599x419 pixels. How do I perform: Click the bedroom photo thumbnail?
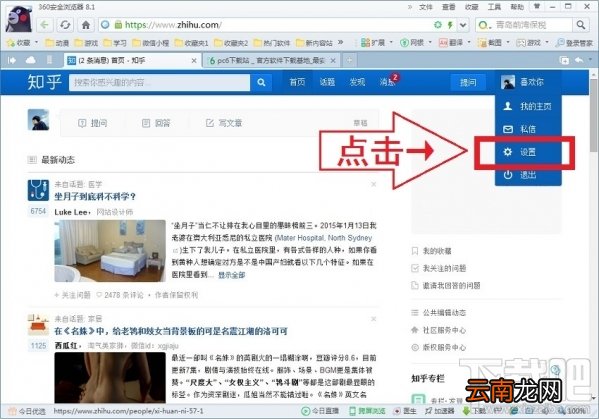click(x=110, y=251)
